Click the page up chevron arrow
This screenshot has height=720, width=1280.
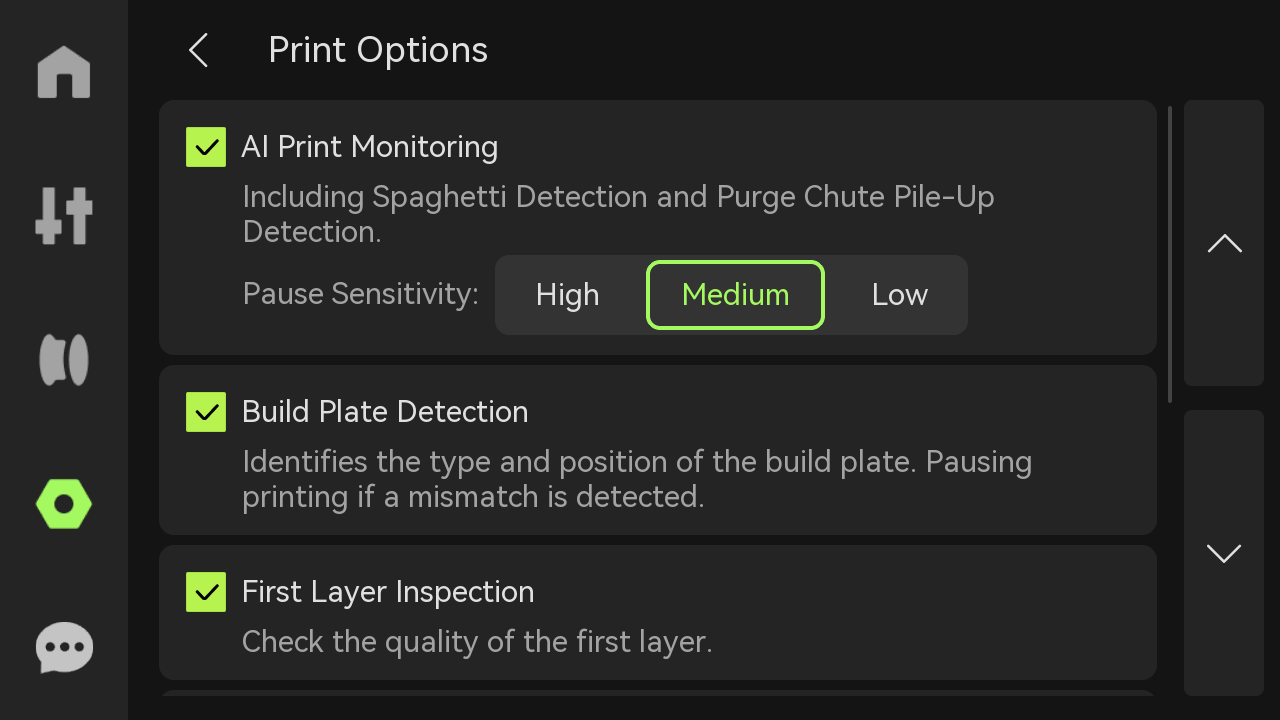pos(1224,243)
